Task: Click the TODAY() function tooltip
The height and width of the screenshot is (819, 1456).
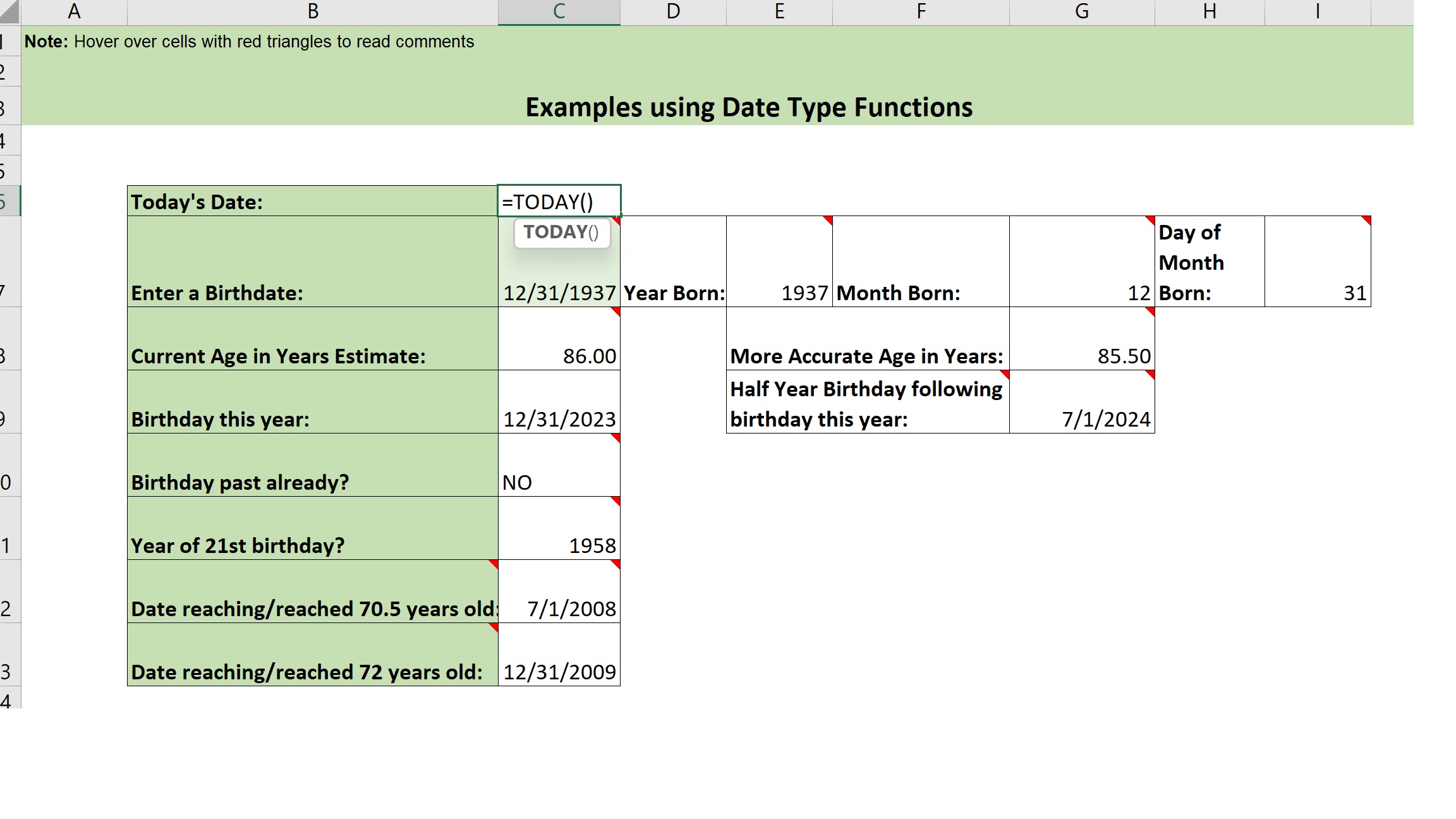Action: pyautogui.click(x=562, y=233)
